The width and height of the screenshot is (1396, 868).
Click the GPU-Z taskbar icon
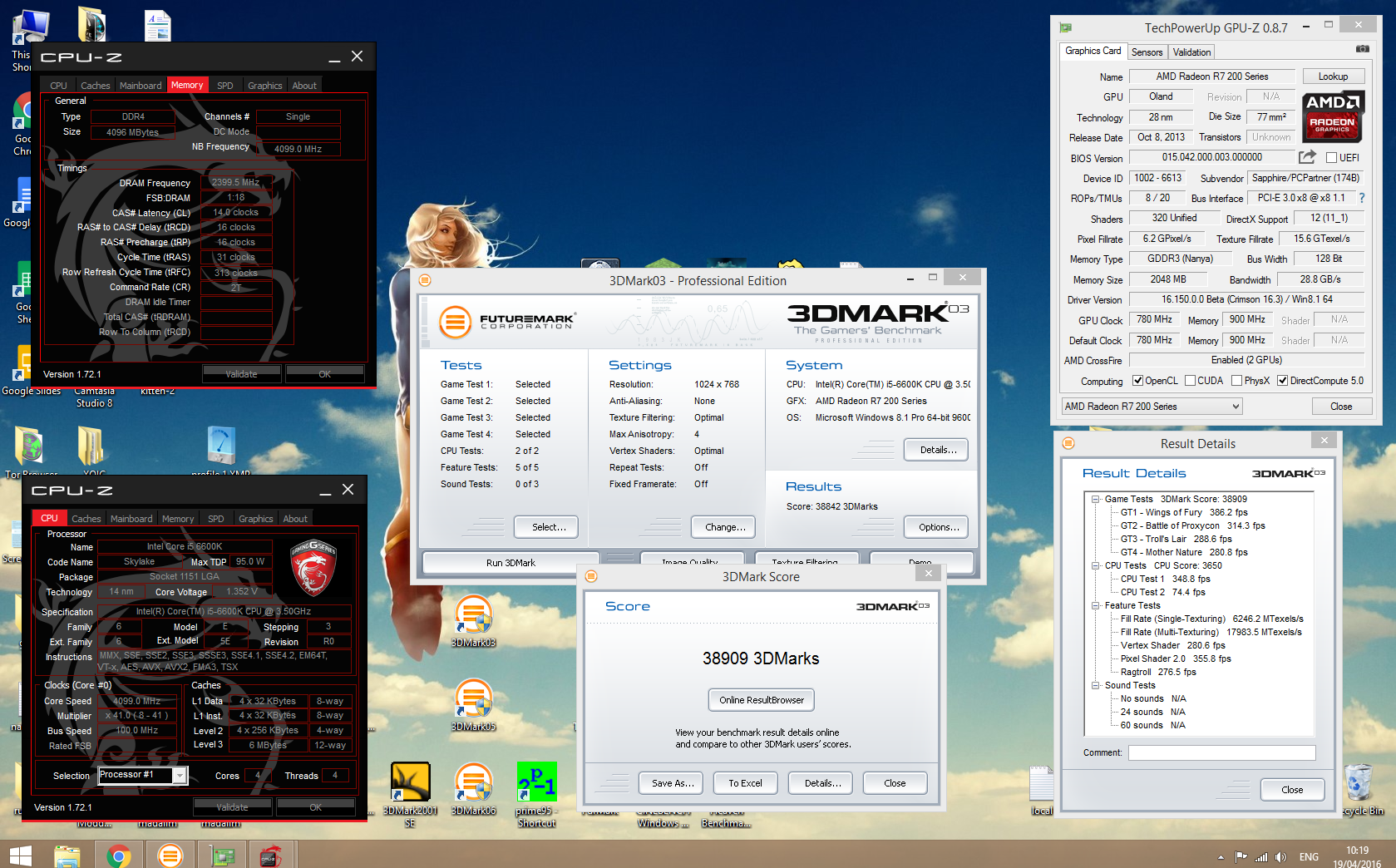[x=221, y=855]
